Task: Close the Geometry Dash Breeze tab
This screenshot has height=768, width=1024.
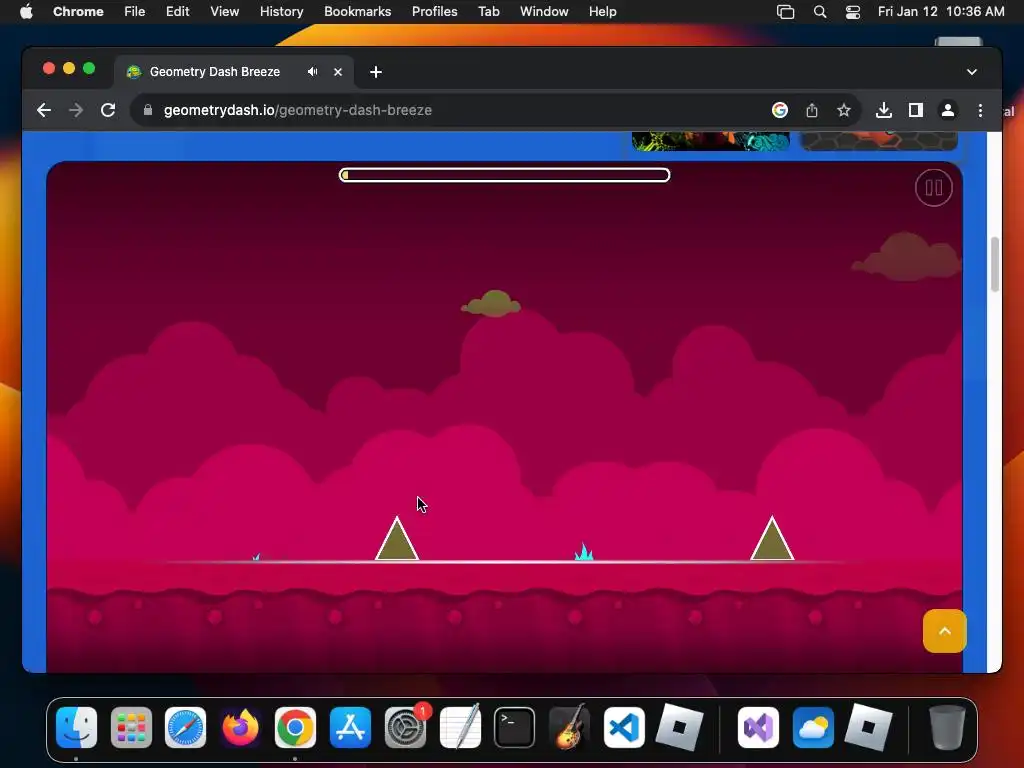Action: 338,72
